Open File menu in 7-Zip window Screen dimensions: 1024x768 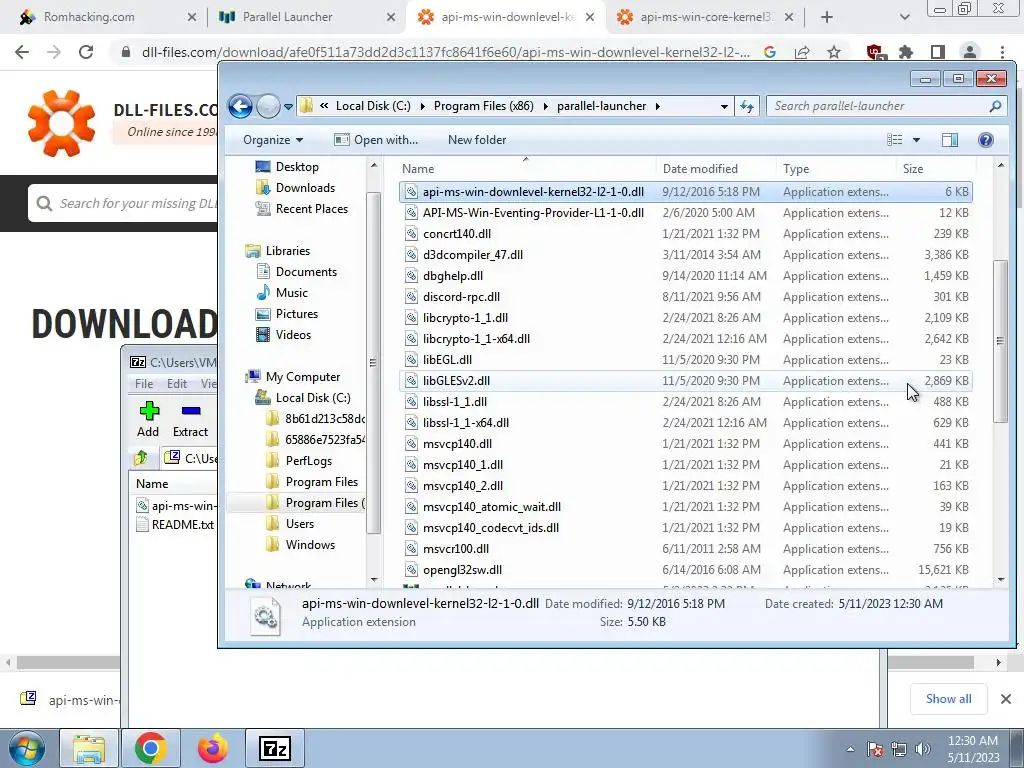pyautogui.click(x=144, y=383)
